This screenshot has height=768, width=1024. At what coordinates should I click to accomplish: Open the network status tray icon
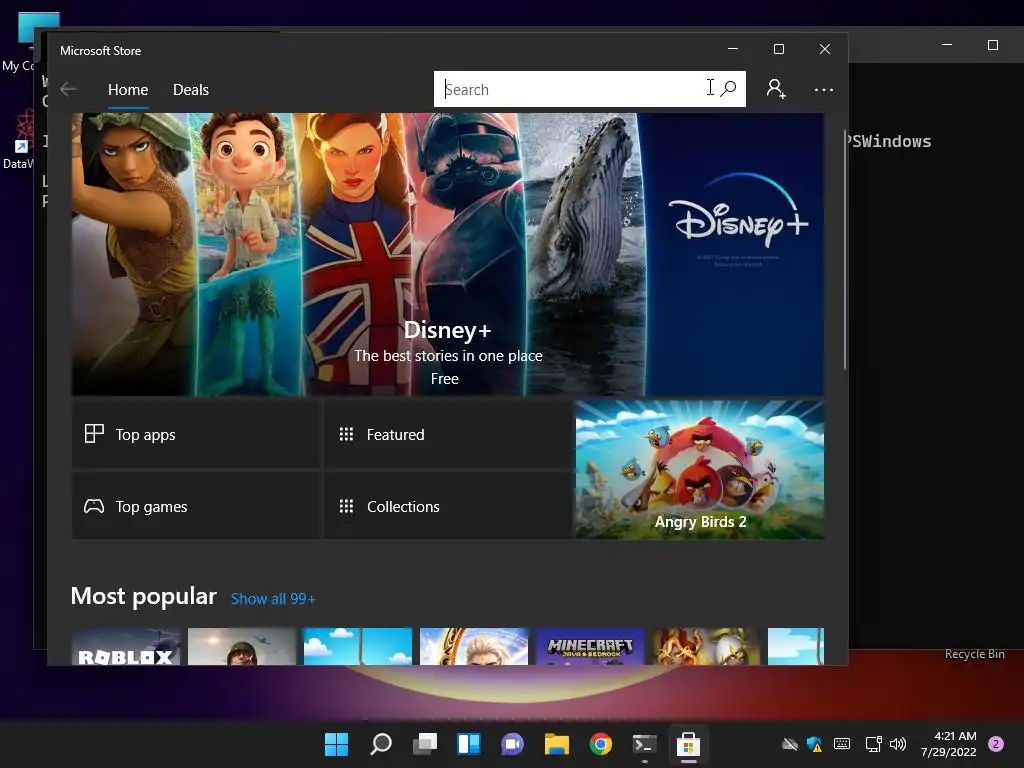[x=873, y=744]
